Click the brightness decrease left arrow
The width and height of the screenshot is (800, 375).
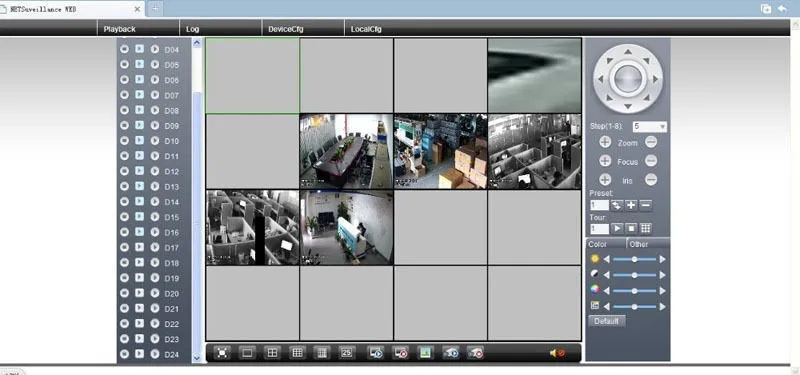(x=607, y=259)
